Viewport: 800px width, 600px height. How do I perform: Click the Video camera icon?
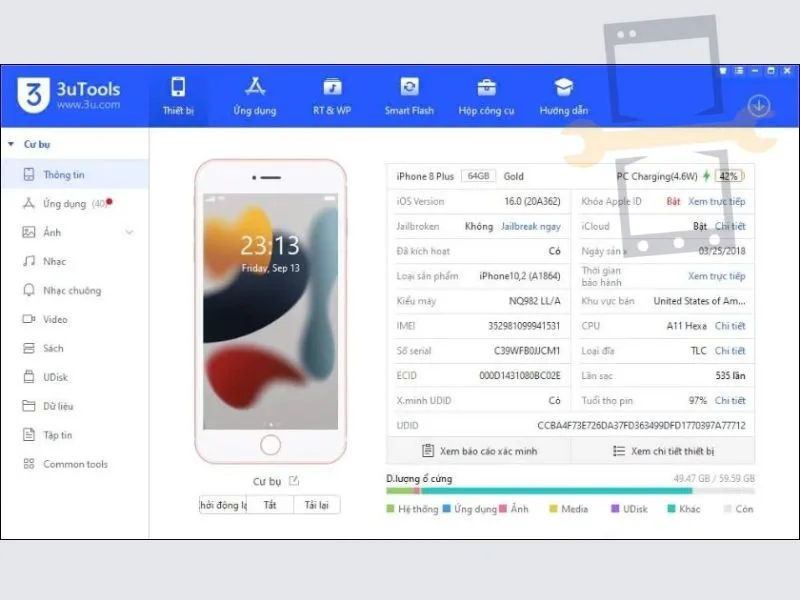point(29,319)
